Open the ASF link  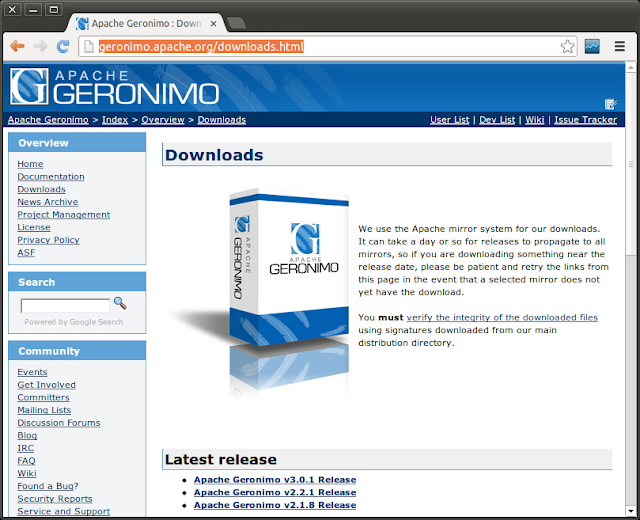pos(26,252)
